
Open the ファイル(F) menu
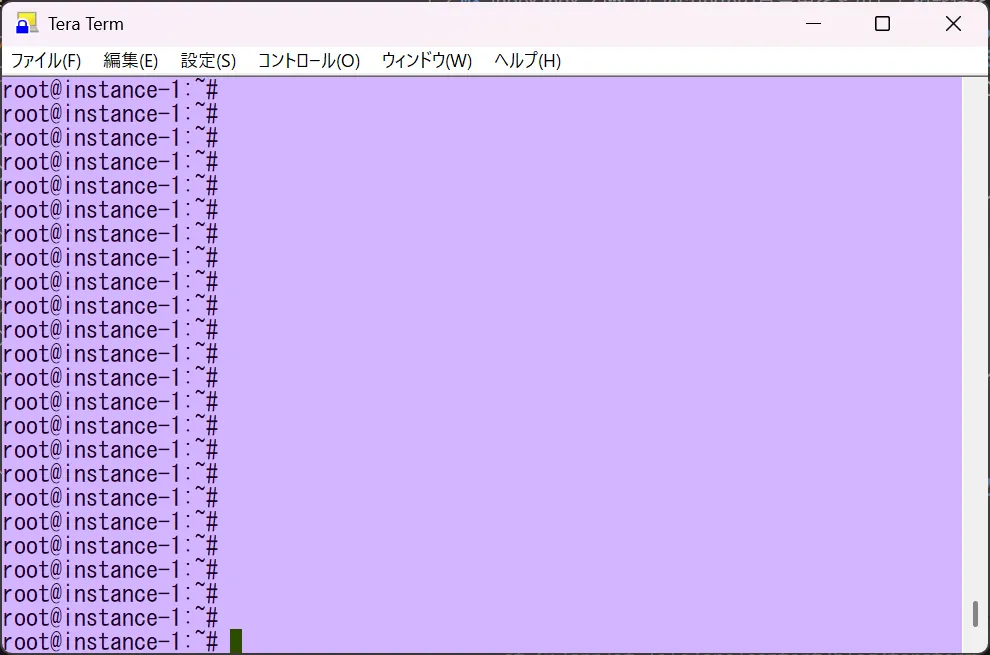tap(44, 60)
